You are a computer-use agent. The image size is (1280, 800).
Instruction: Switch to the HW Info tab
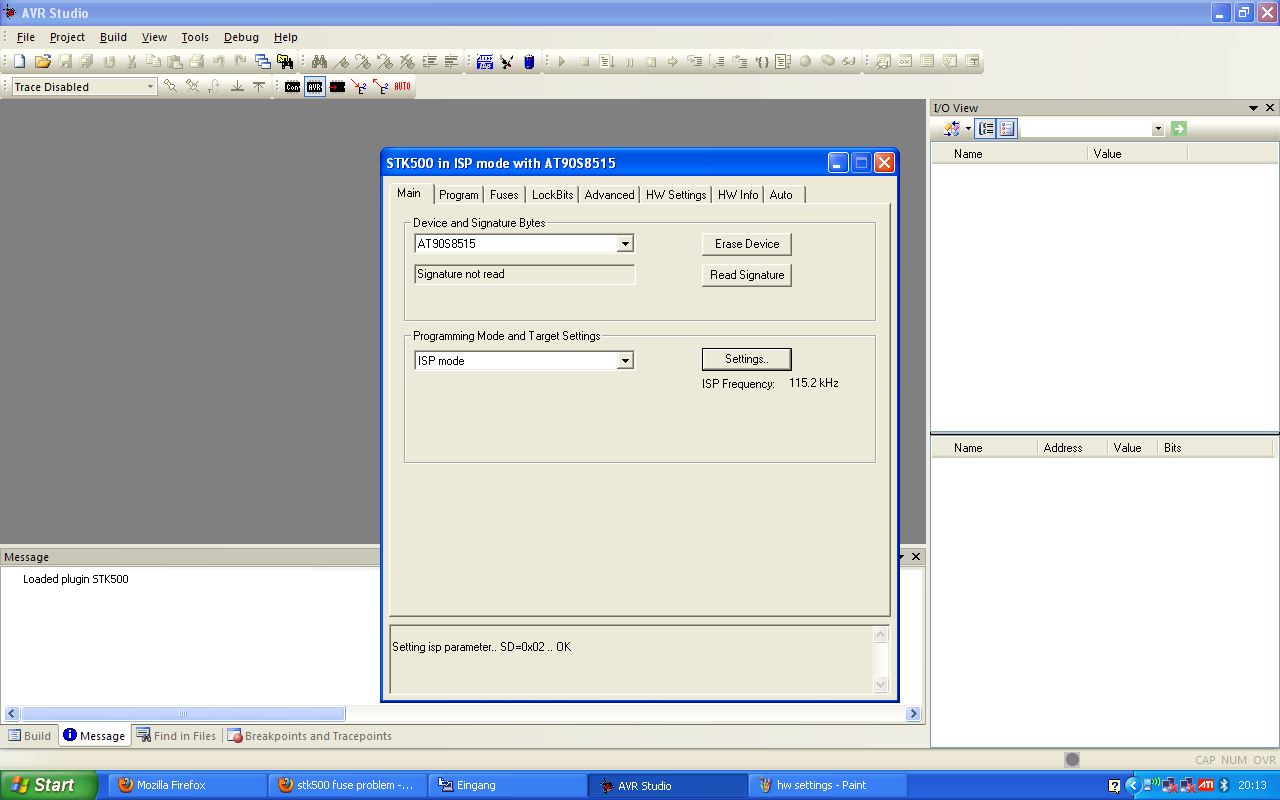click(738, 195)
